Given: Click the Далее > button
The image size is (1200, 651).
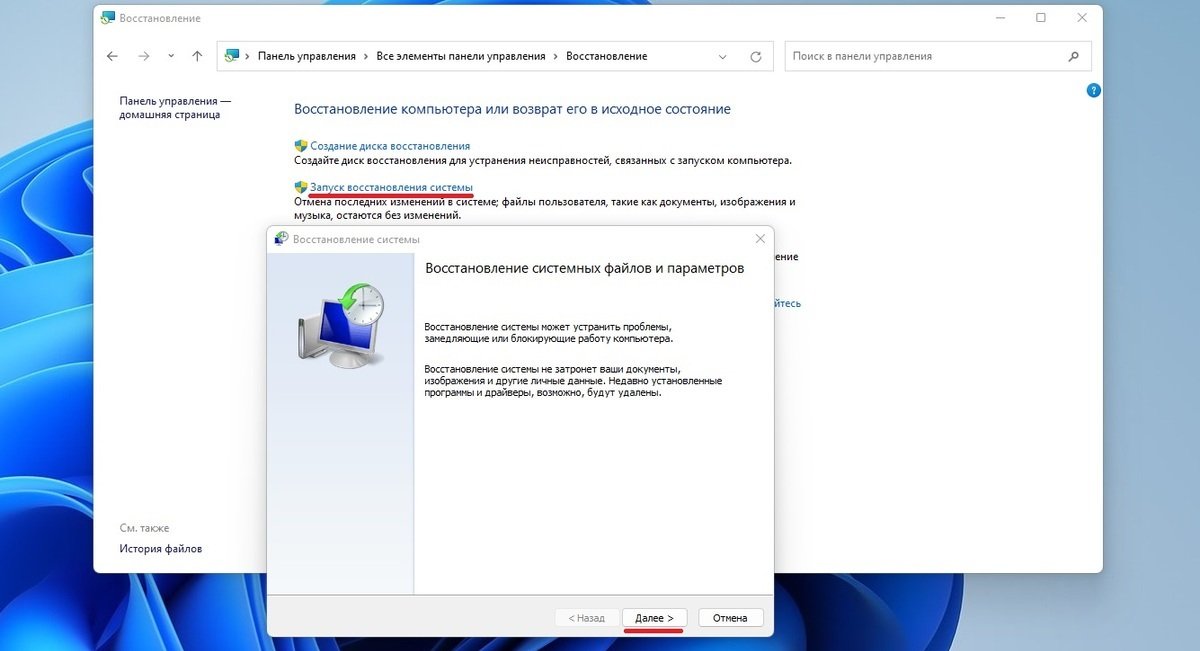Looking at the screenshot, I should pyautogui.click(x=654, y=618).
